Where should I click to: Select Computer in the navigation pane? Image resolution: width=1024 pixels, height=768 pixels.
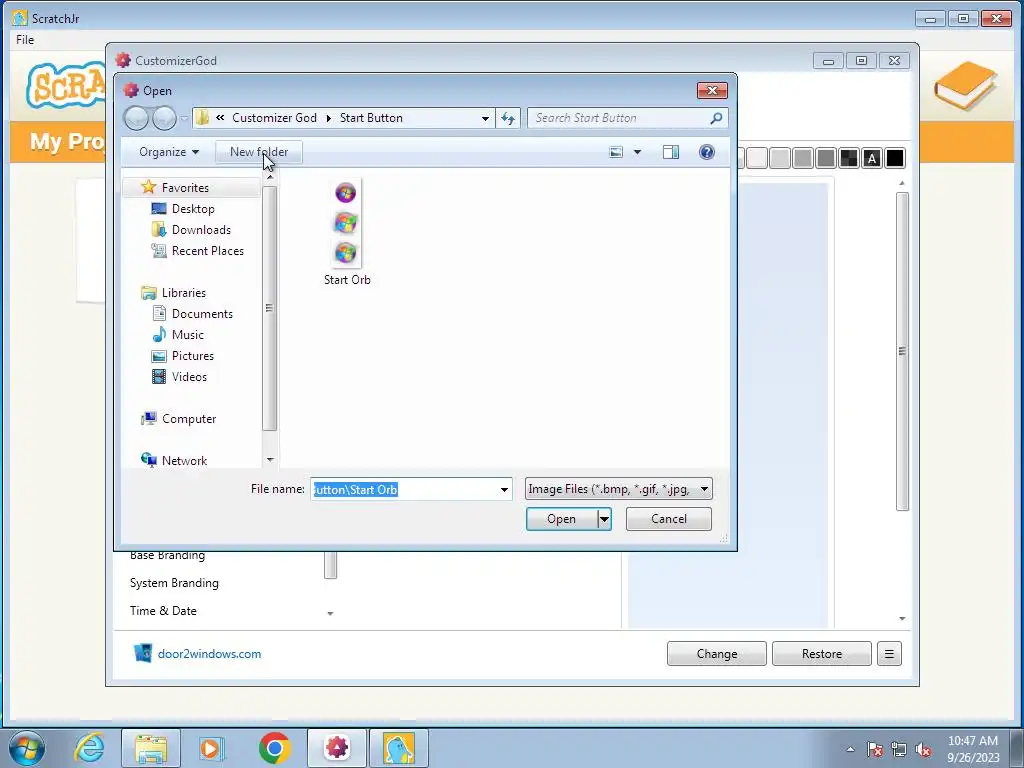189,419
